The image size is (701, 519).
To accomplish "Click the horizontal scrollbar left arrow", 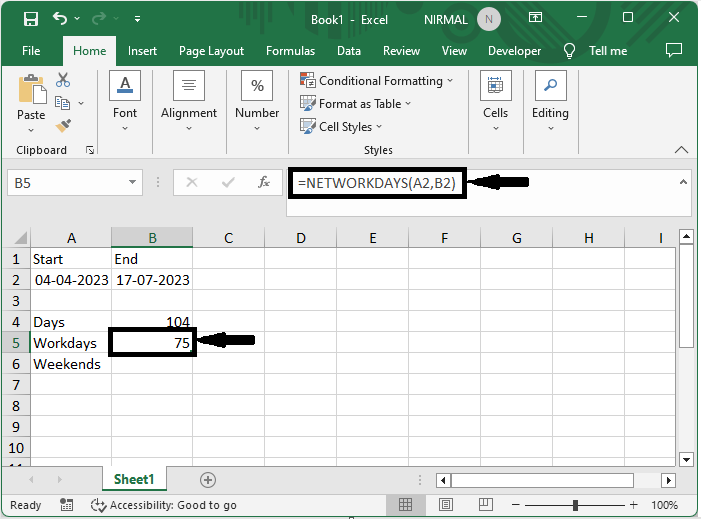I will click(x=443, y=481).
